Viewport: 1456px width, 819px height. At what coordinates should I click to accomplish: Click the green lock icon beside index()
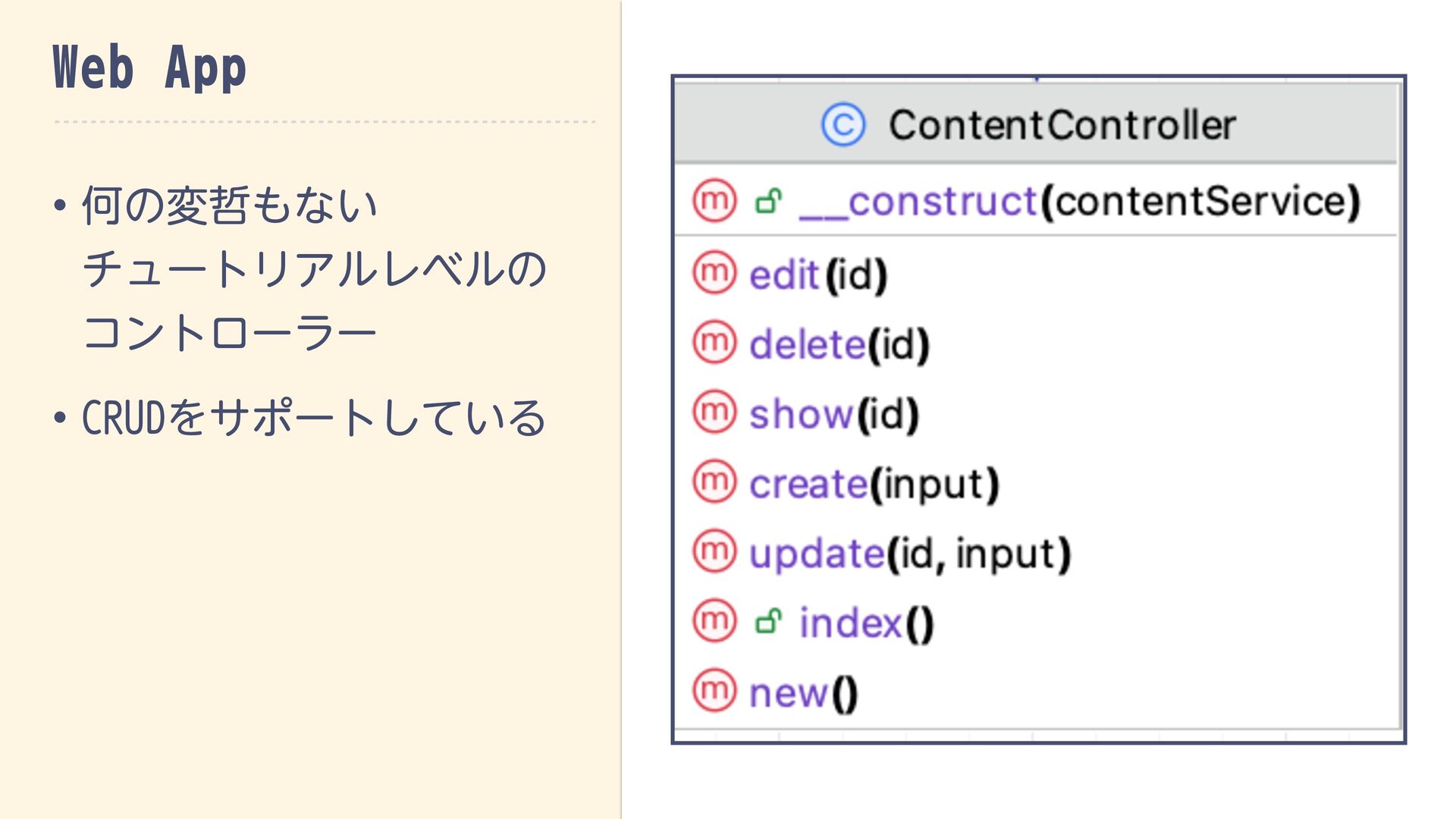(x=768, y=622)
